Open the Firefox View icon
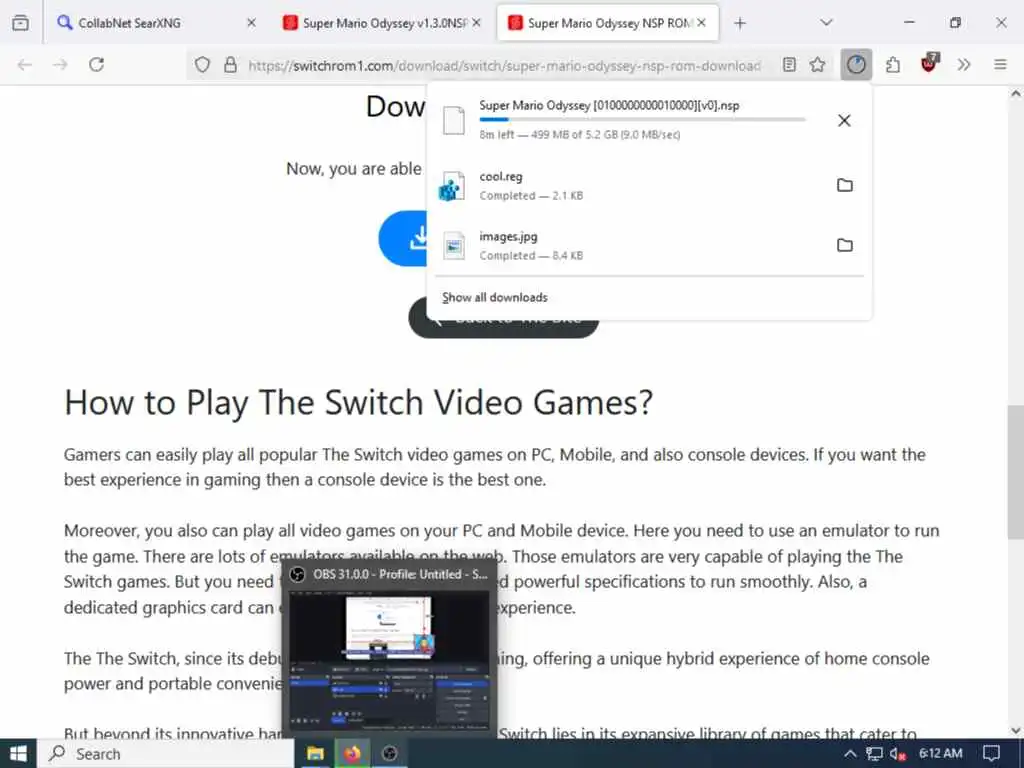 coord(20,23)
